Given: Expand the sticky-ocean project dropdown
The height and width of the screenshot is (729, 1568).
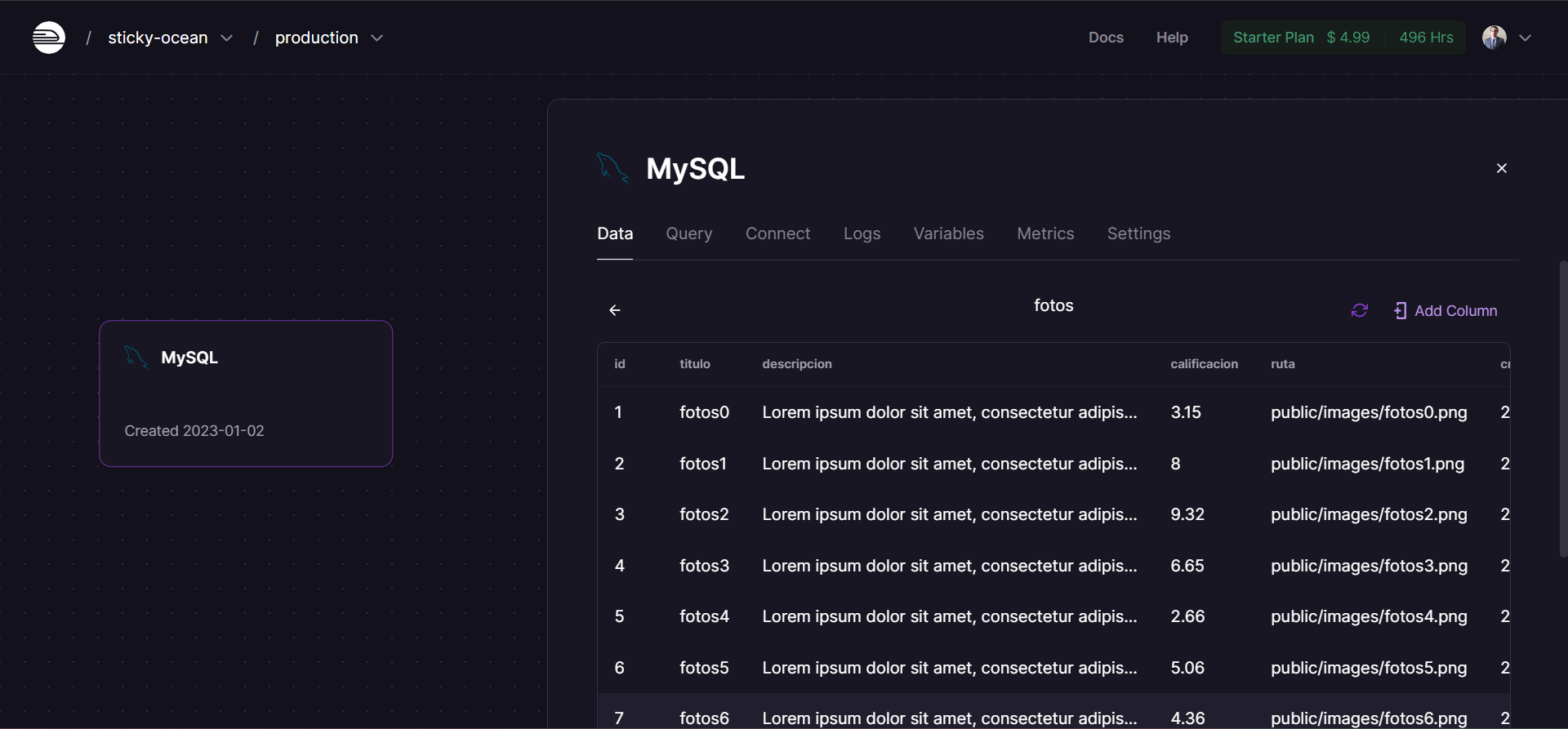Looking at the screenshot, I should [227, 38].
